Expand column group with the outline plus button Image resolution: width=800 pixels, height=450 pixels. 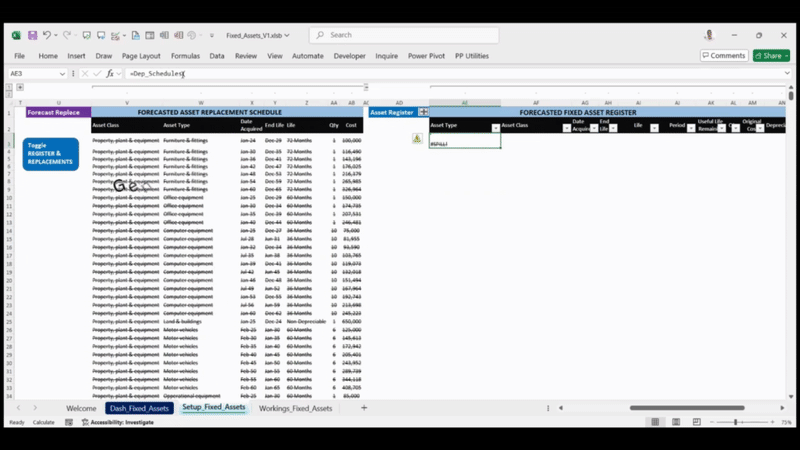click(20, 87)
